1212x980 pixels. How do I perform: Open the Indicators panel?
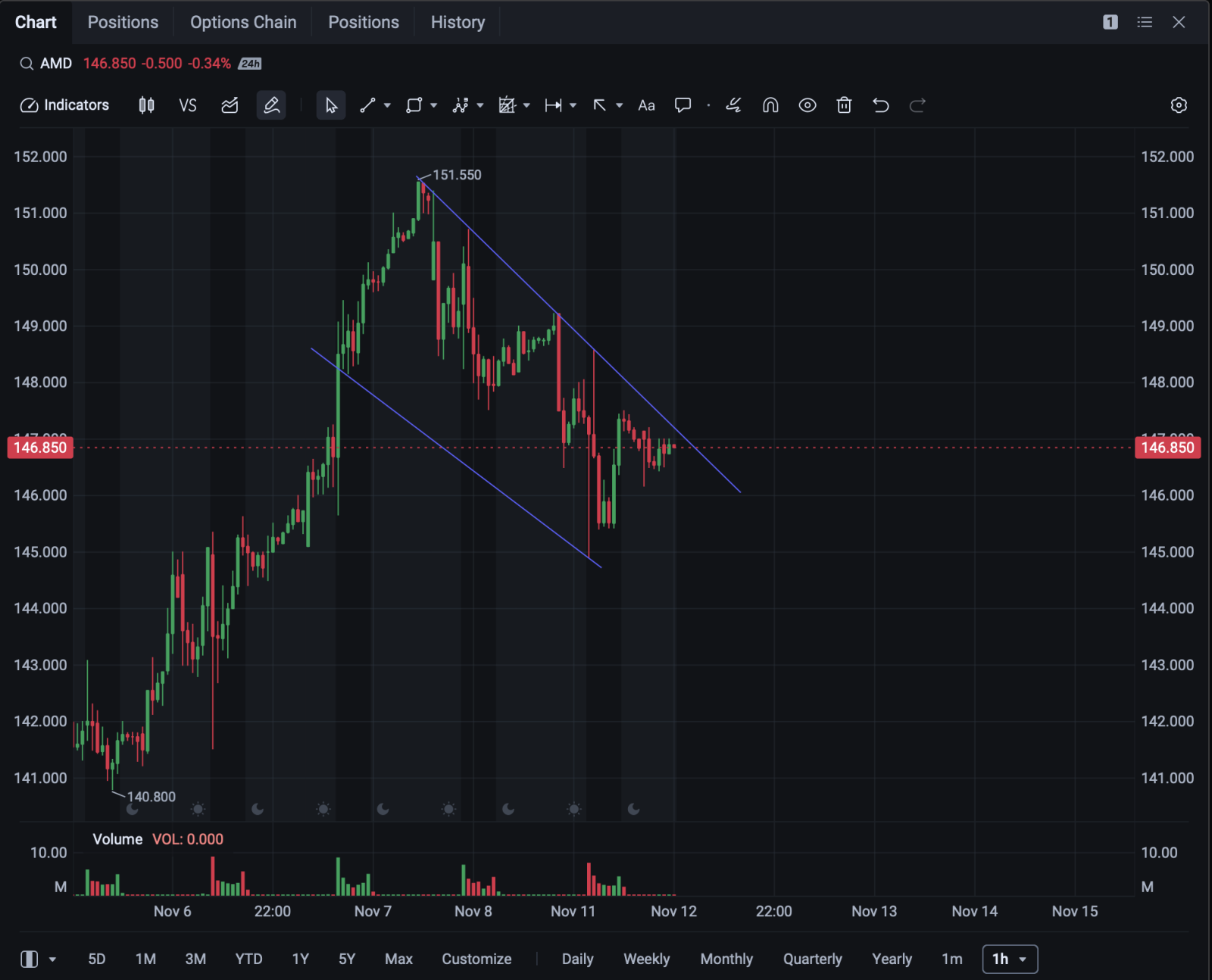[64, 105]
